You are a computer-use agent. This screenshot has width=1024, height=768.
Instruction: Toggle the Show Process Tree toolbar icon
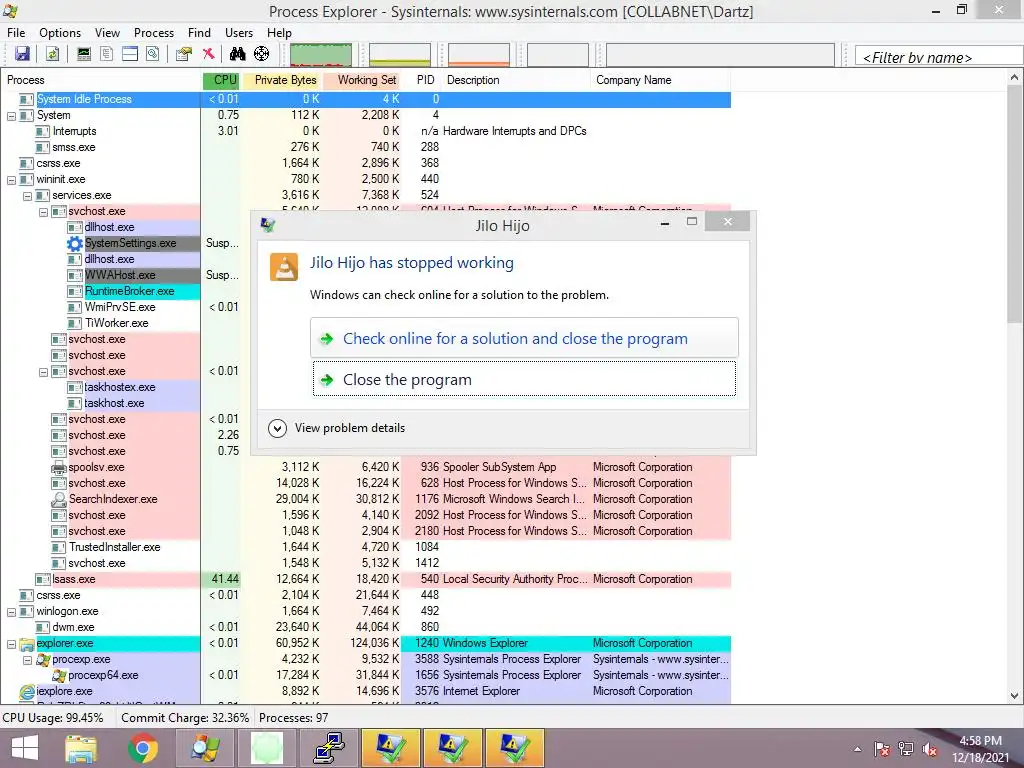point(106,54)
